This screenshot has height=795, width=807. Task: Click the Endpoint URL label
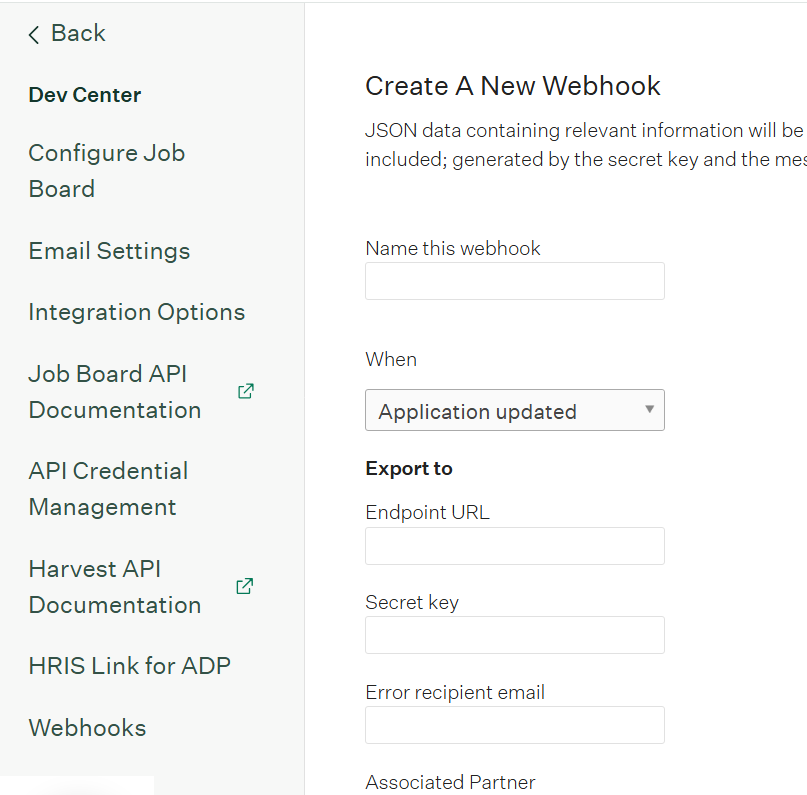click(x=427, y=513)
